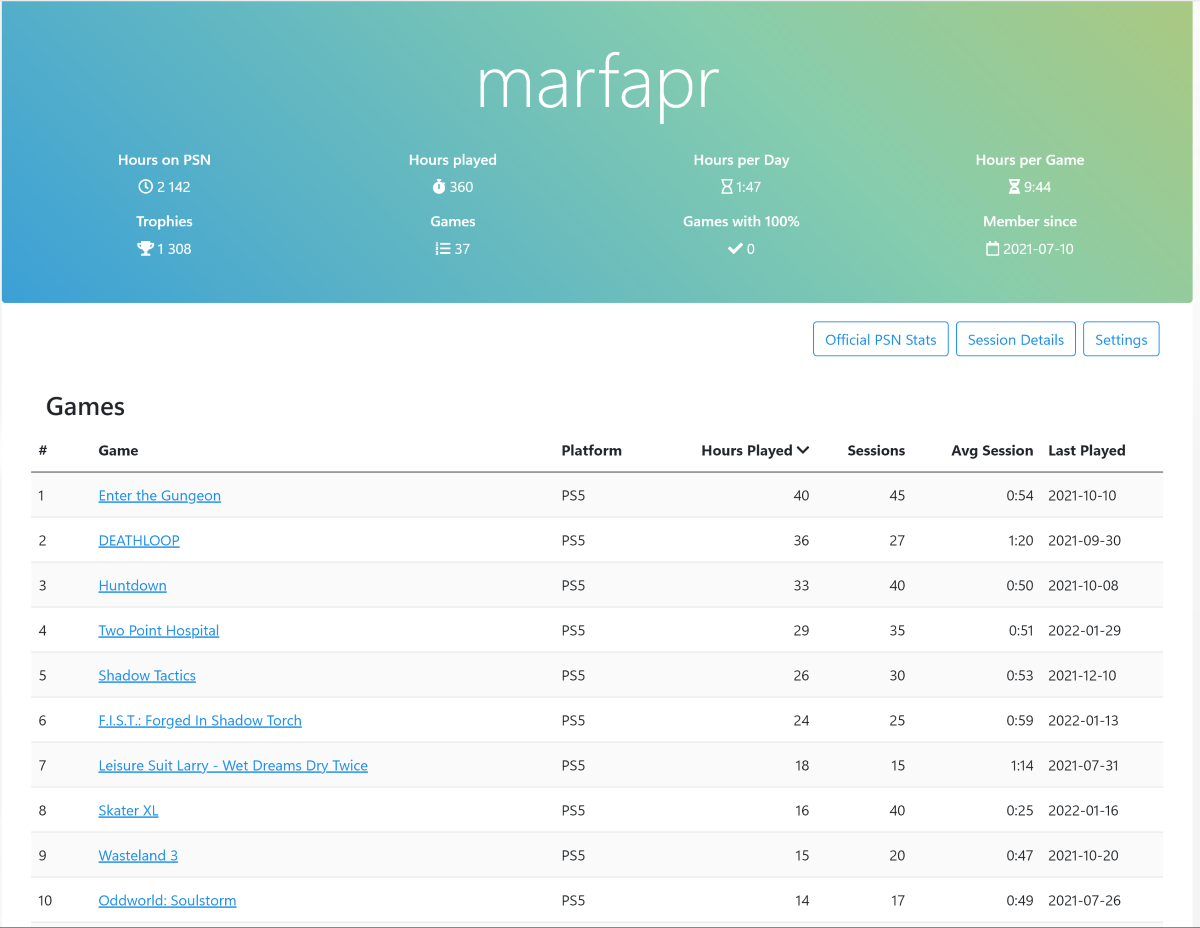Image resolution: width=1200 pixels, height=928 pixels.
Task: Open Official PSN Stats
Action: (881, 340)
